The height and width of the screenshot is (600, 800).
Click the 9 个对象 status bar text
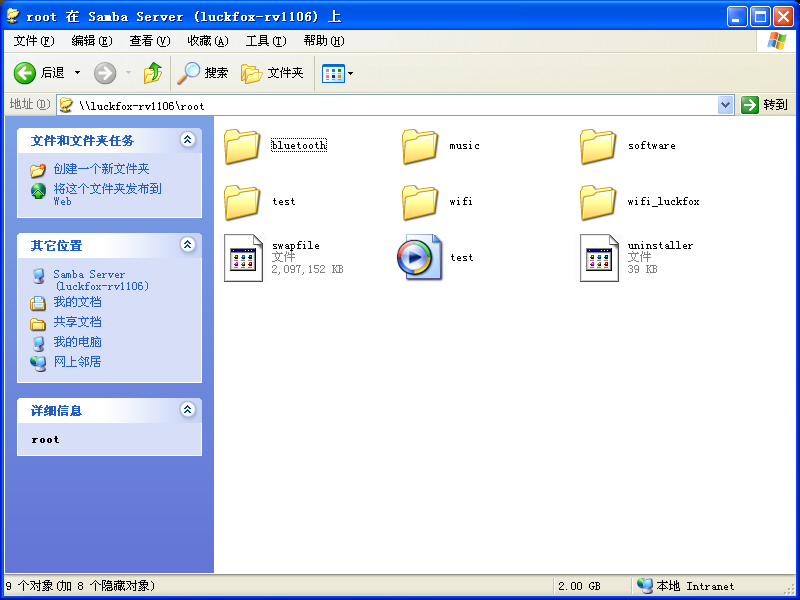80,586
